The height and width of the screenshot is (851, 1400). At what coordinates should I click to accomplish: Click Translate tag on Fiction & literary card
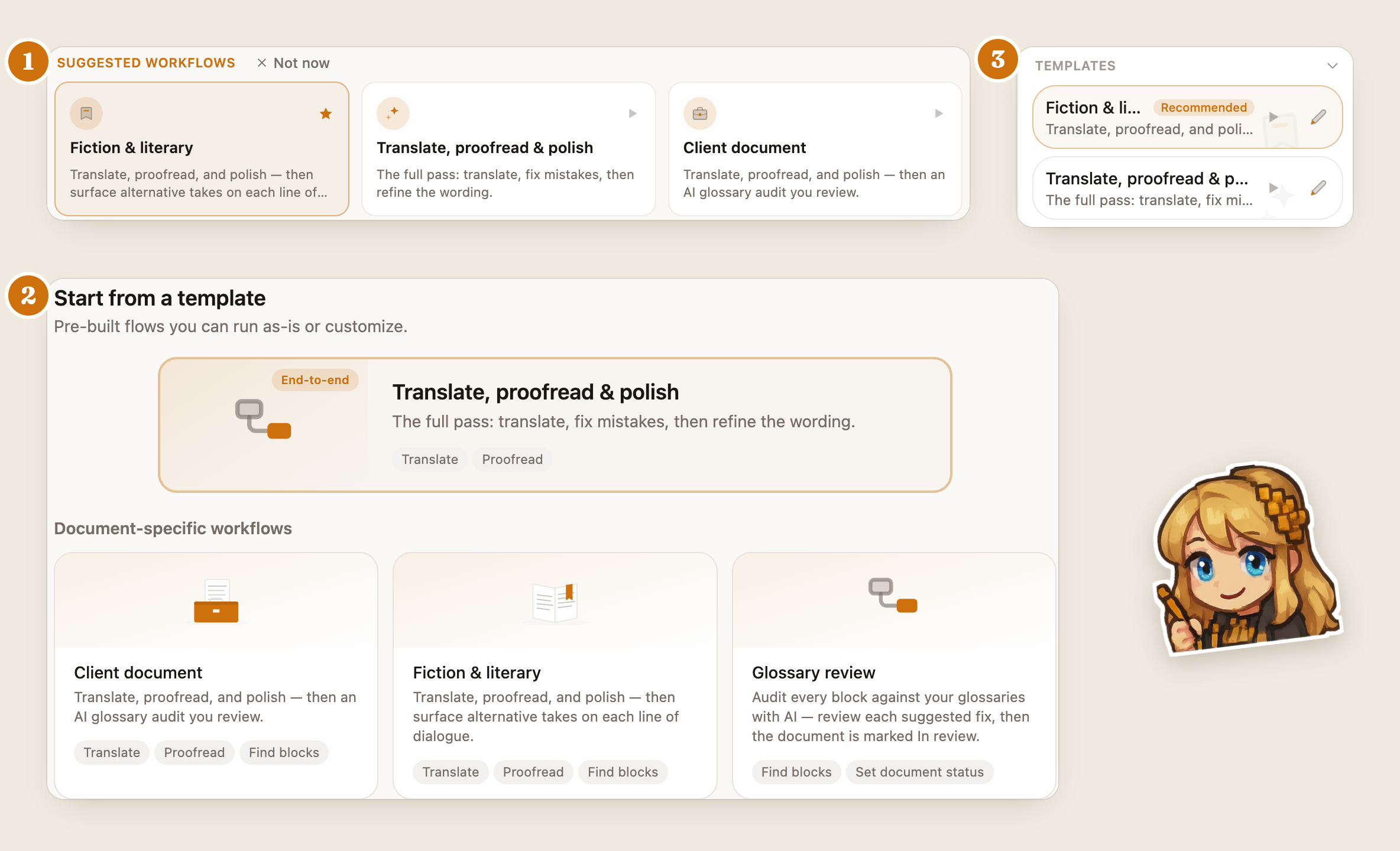[451, 772]
